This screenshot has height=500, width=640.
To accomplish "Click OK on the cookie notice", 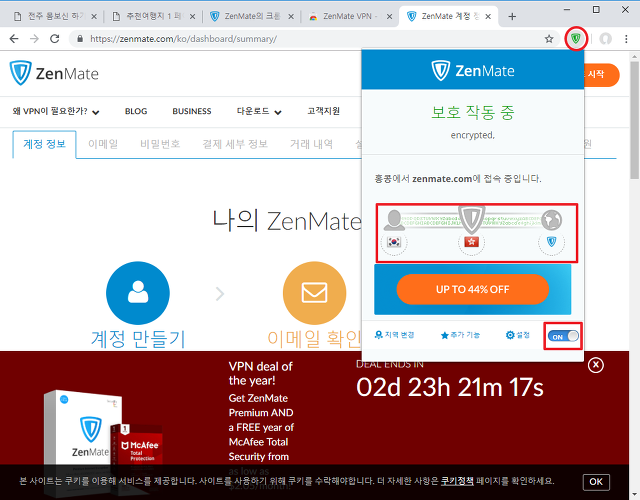I will (596, 482).
